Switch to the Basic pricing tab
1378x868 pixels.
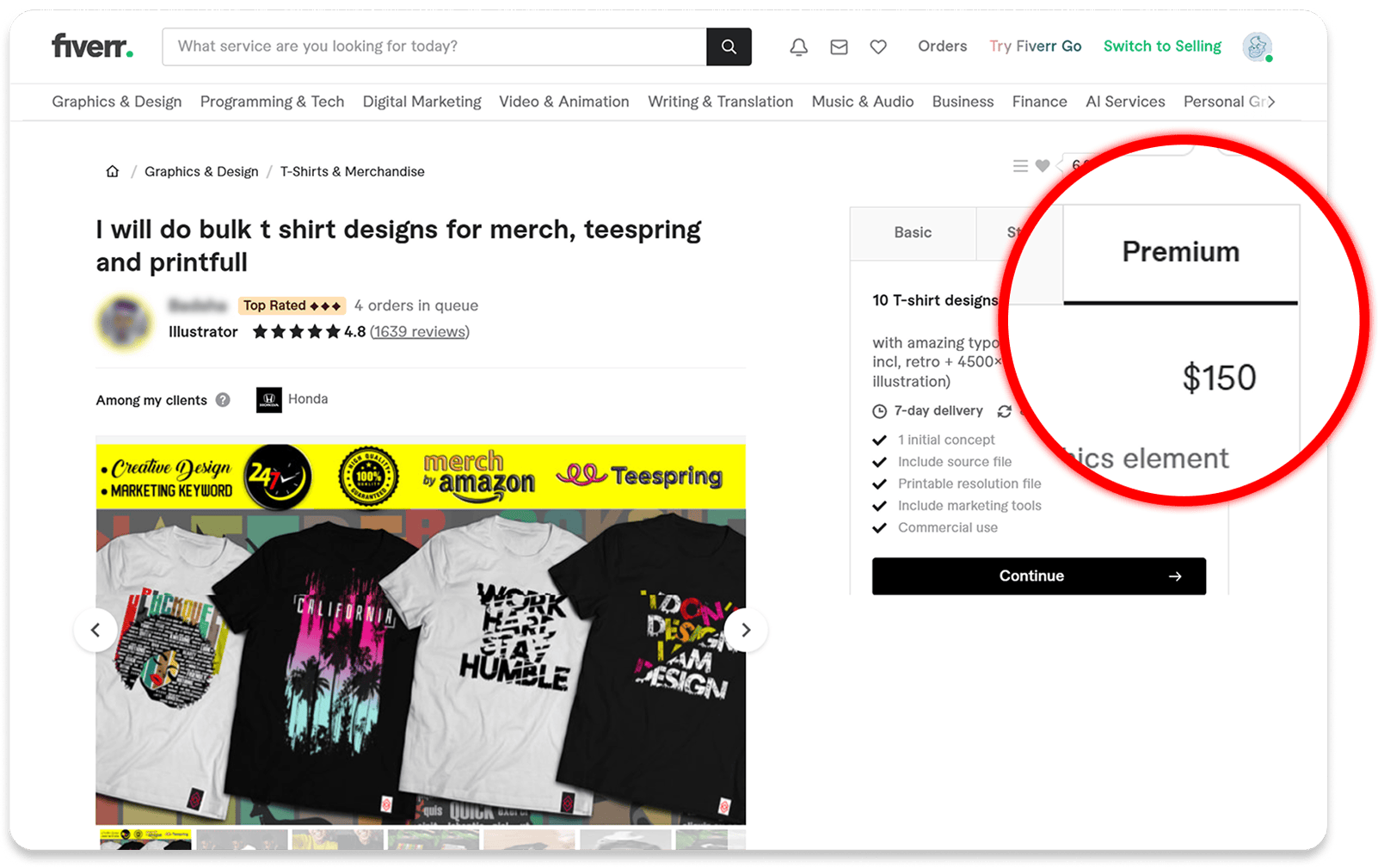coord(912,232)
